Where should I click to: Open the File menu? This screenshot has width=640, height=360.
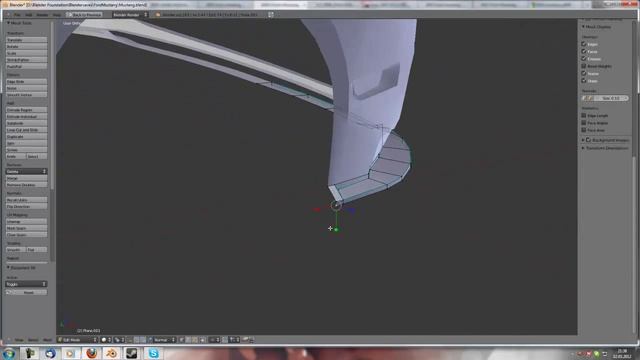pos(17,15)
